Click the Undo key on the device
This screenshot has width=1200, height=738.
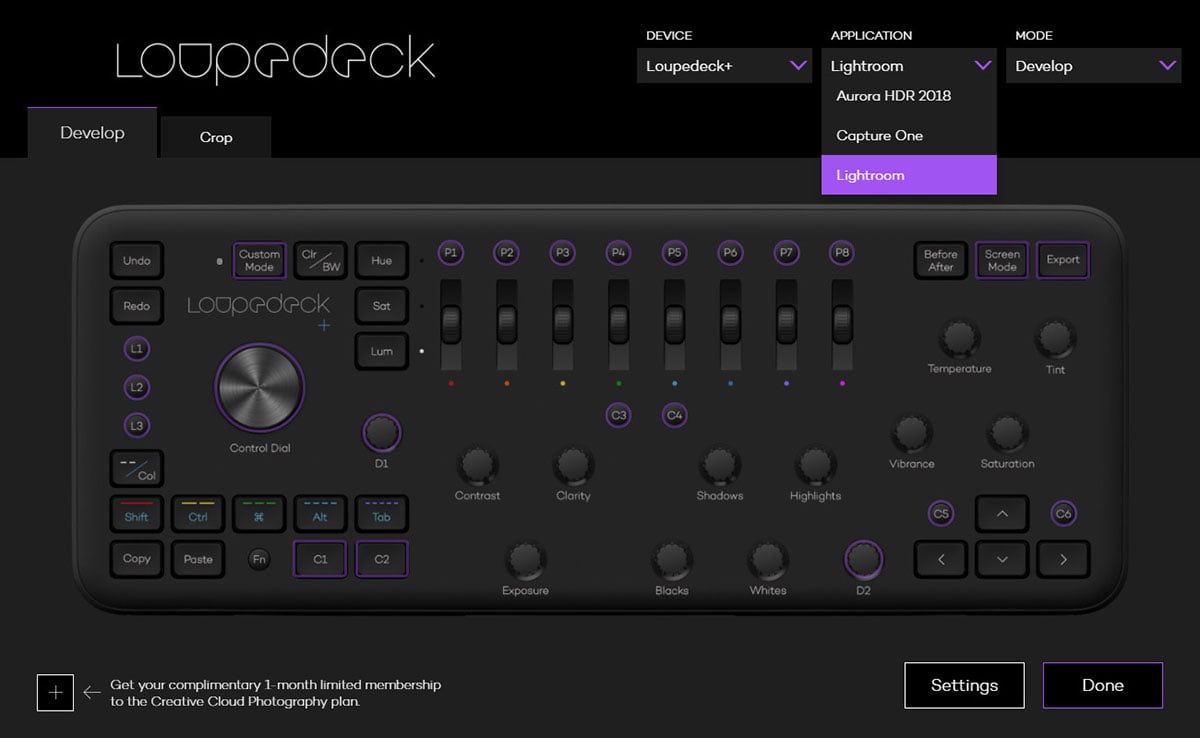tap(136, 260)
